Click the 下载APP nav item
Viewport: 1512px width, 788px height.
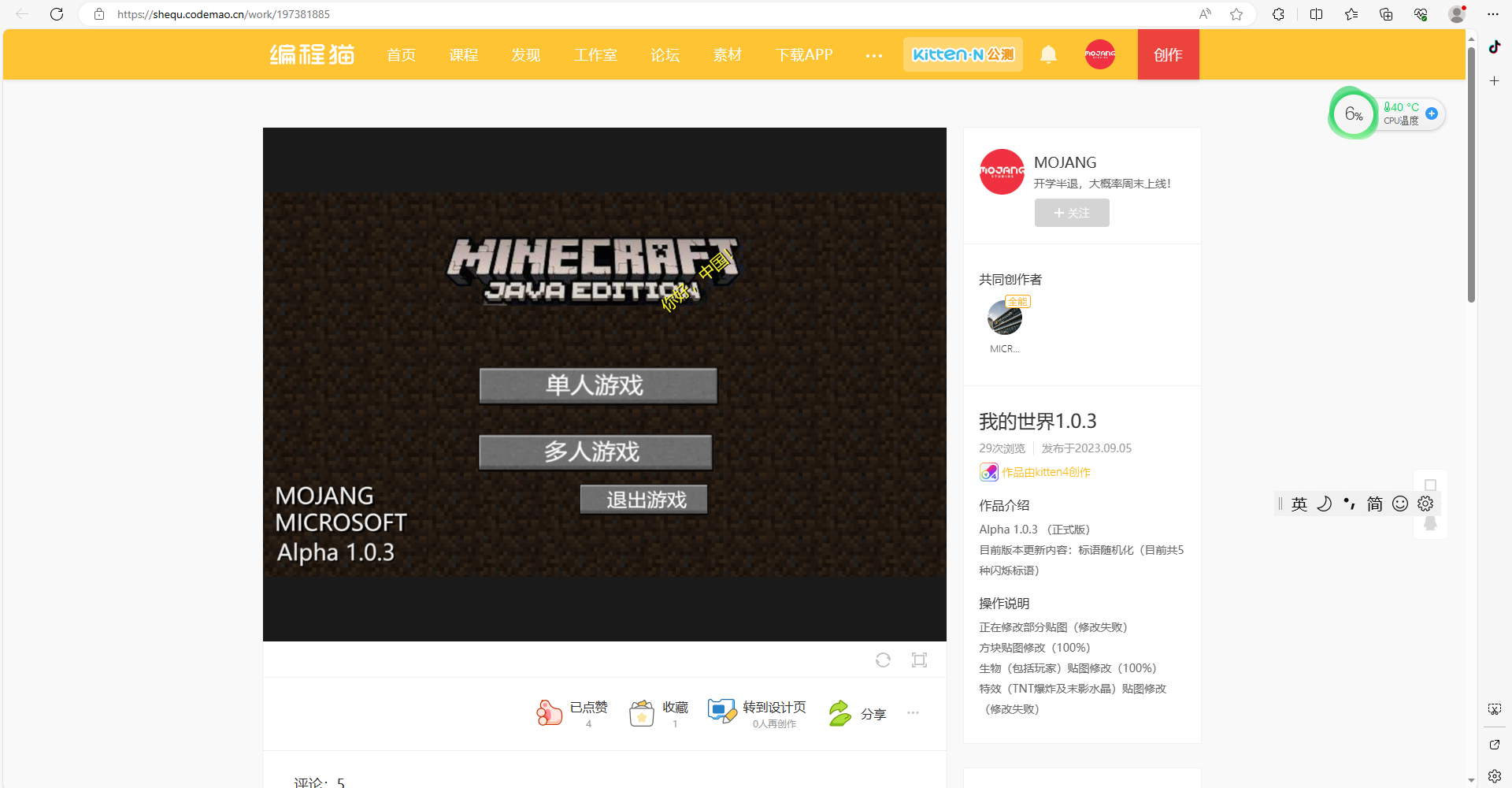pos(804,54)
